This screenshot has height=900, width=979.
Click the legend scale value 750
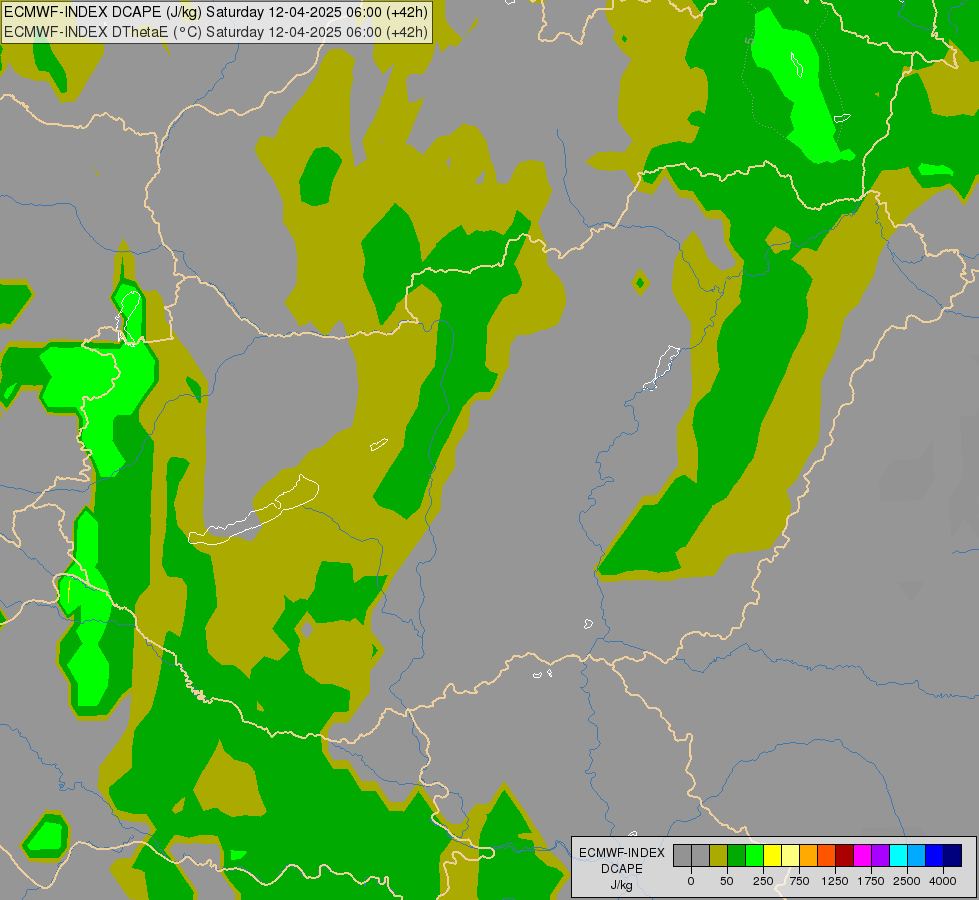coord(799,881)
